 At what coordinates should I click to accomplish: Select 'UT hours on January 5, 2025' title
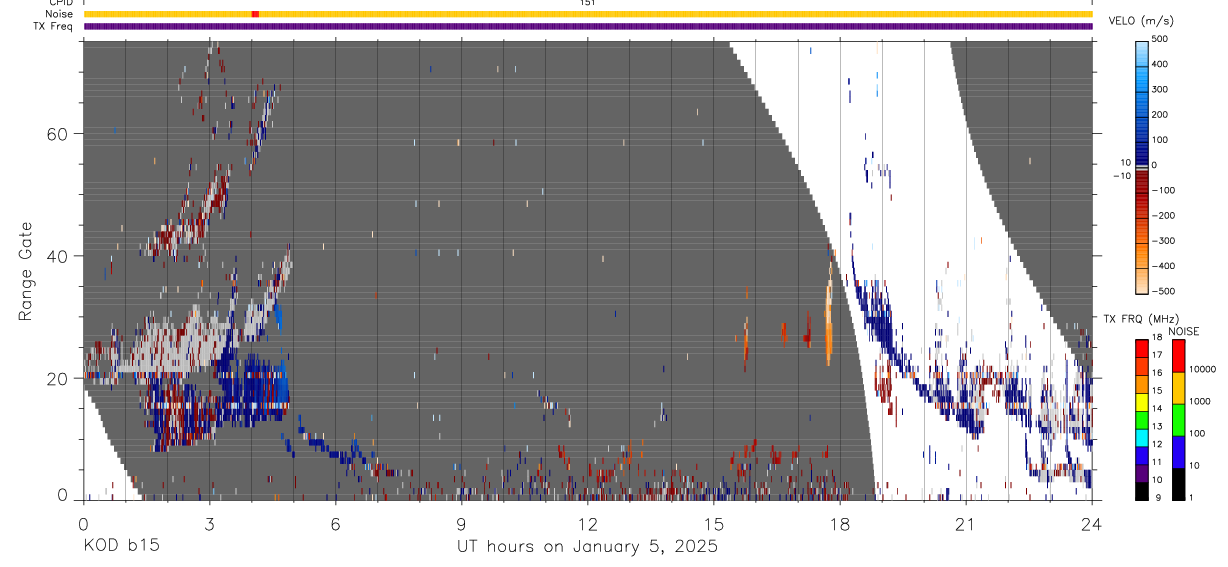click(587, 547)
